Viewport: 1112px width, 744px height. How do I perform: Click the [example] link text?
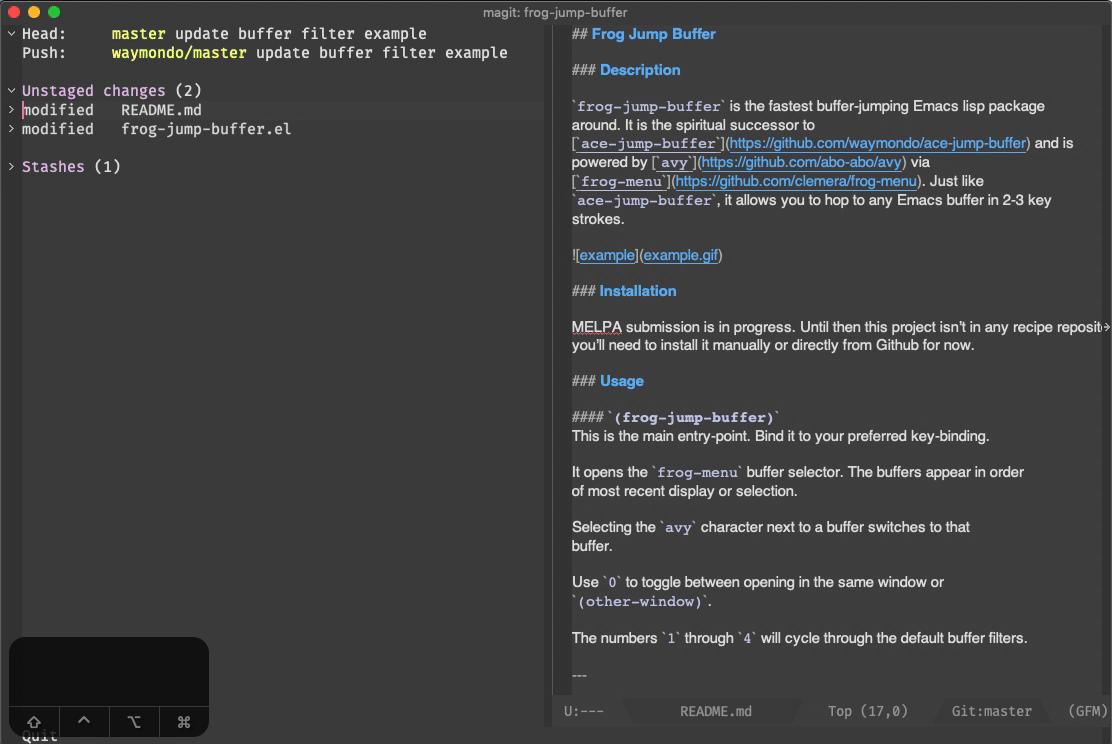(x=607, y=255)
